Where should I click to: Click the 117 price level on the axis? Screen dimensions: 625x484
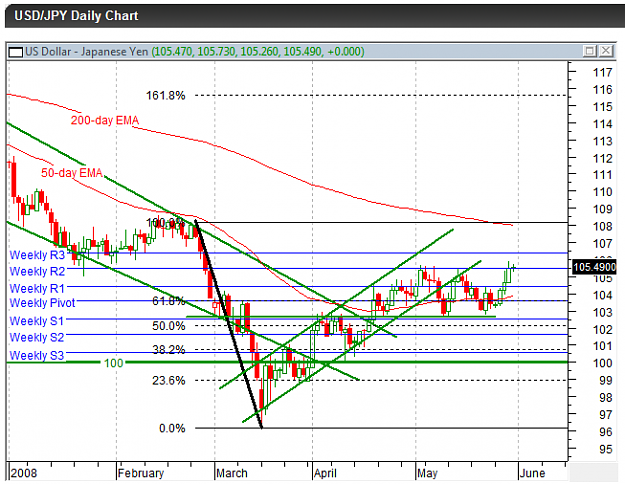(602, 73)
